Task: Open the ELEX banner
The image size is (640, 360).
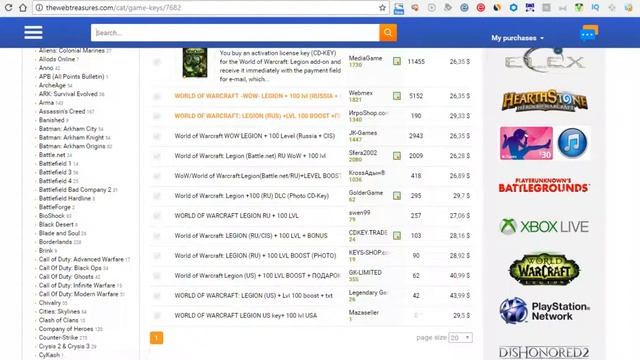Action: [544, 61]
